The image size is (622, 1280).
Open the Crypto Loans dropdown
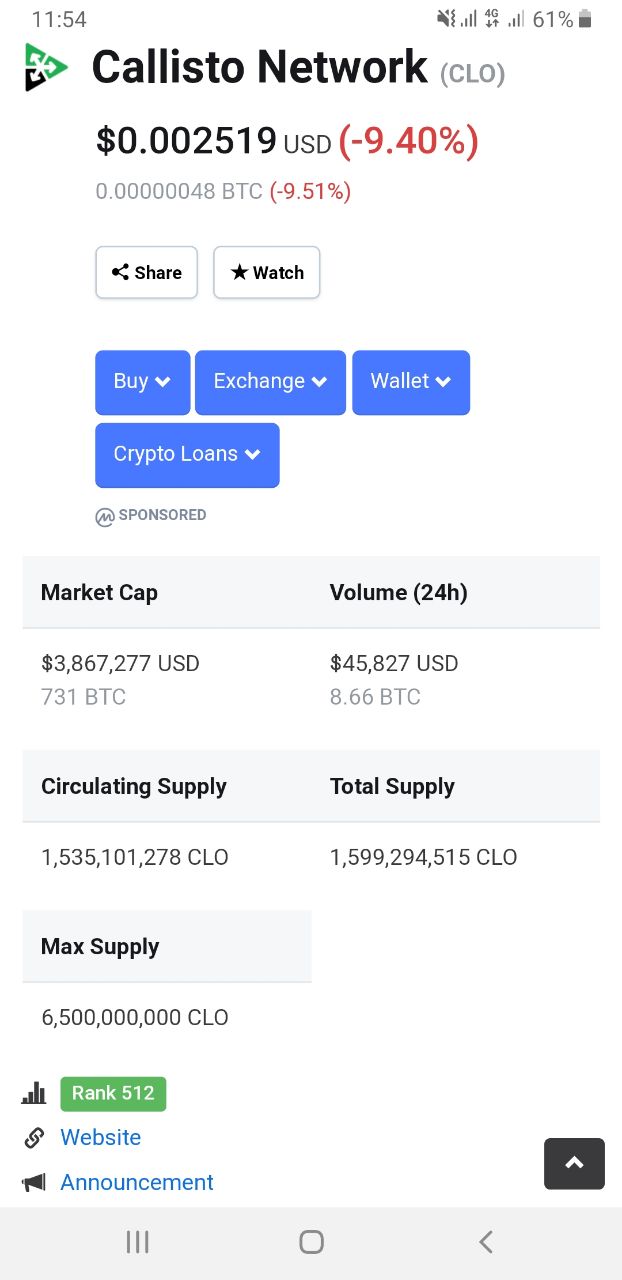pyautogui.click(x=187, y=455)
